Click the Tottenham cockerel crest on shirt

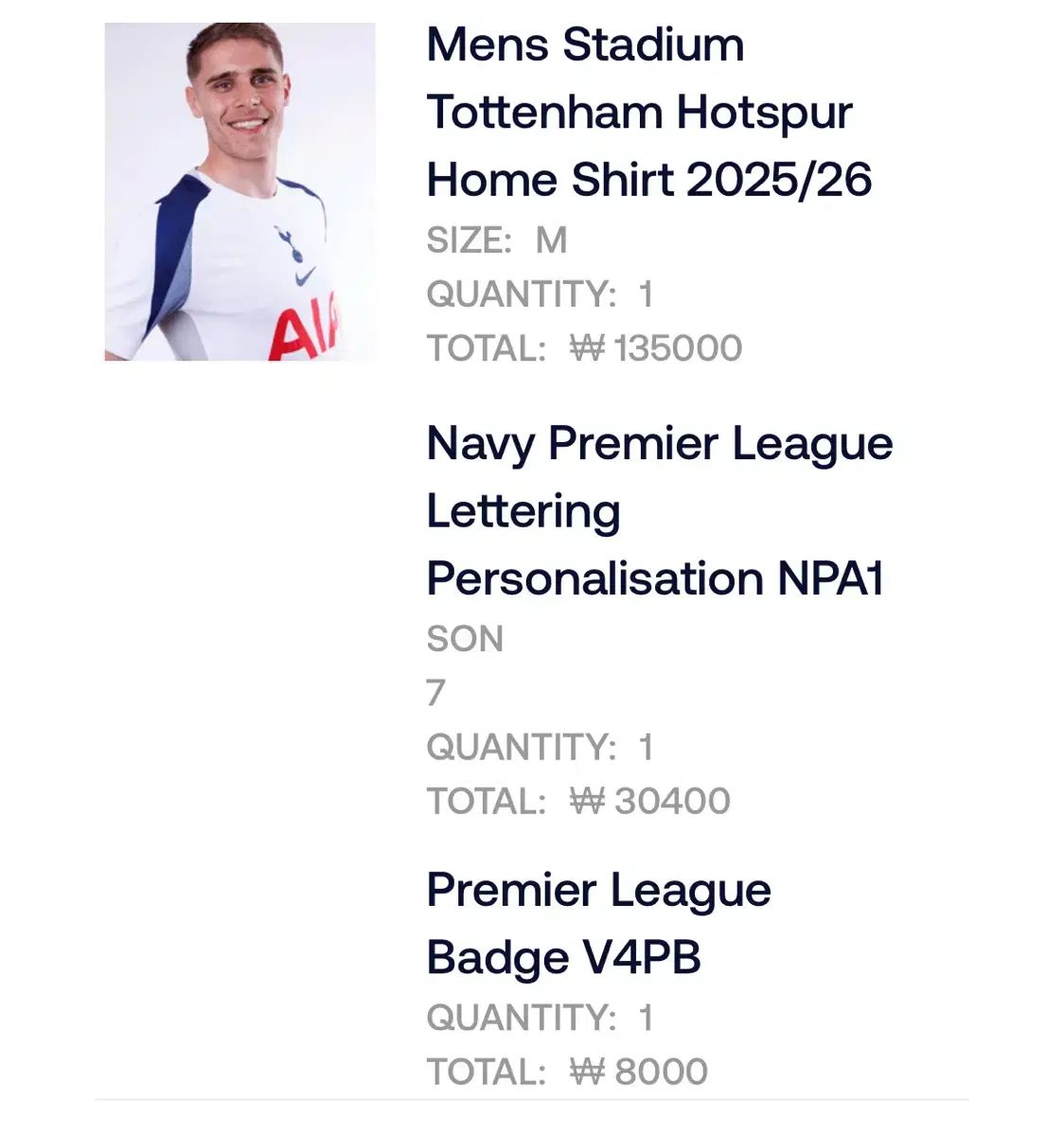[289, 243]
